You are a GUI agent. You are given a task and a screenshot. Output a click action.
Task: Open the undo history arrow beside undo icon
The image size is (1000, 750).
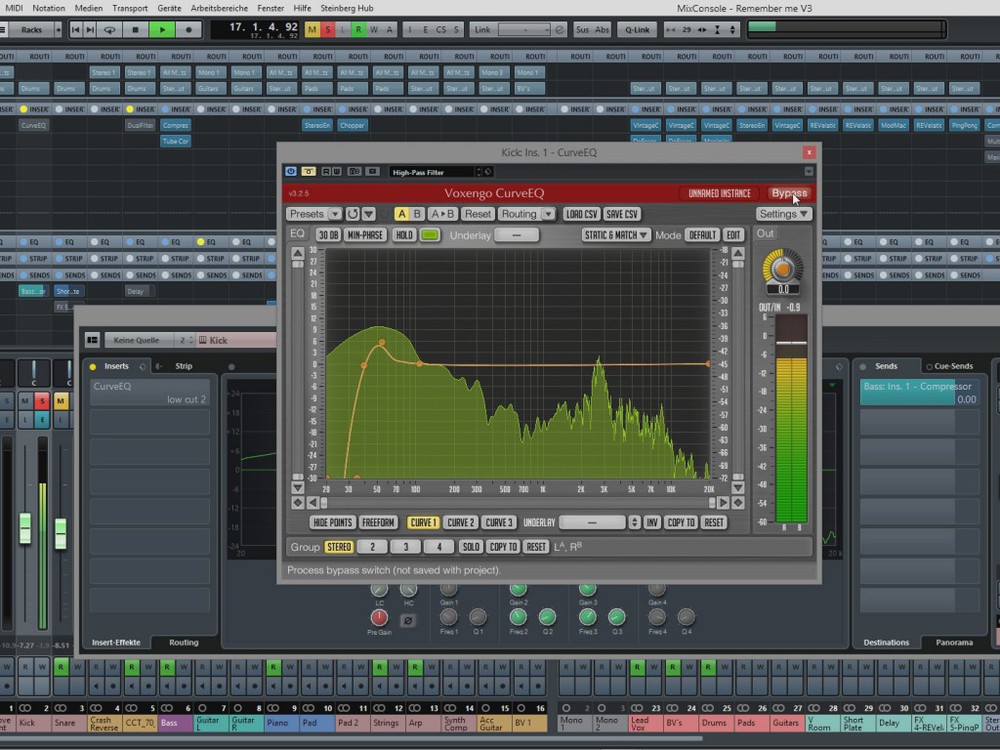coord(369,214)
